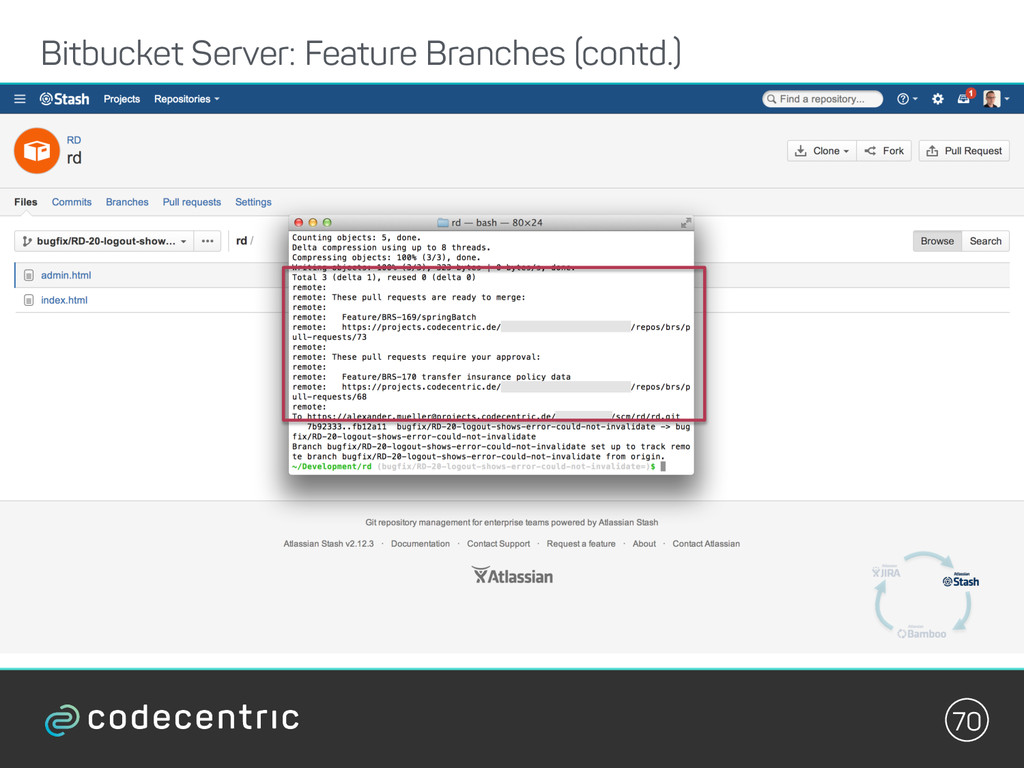
Task: Click the file icon beside admin.html
Action: [29, 275]
